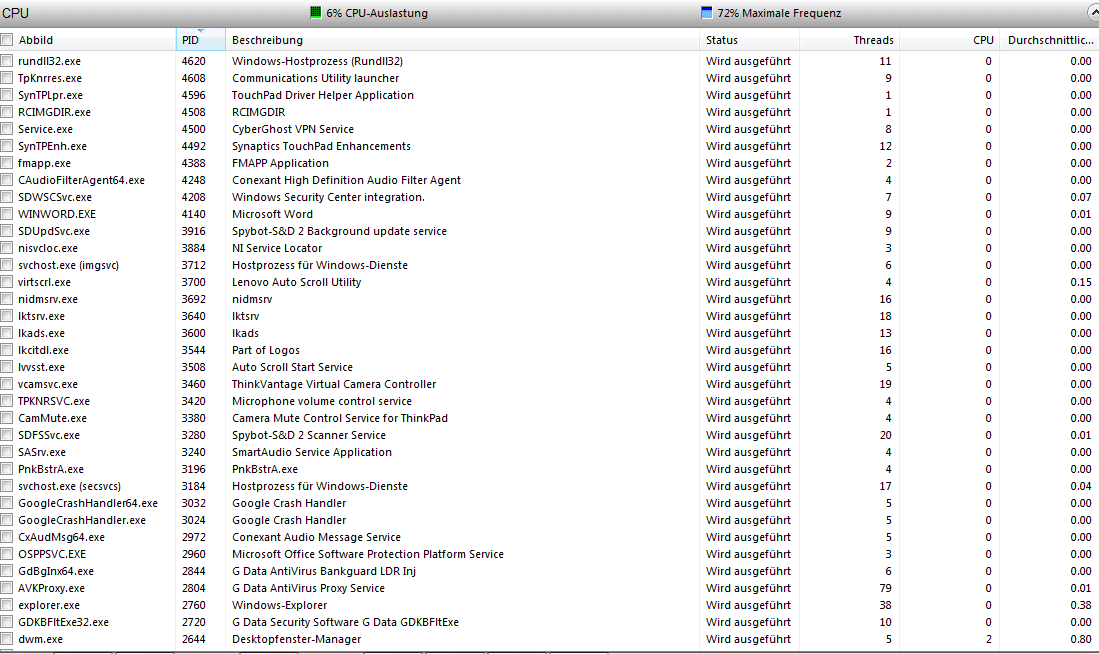Click the Conexant Audio Message Service description
This screenshot has width=1099, height=654.
coord(316,537)
